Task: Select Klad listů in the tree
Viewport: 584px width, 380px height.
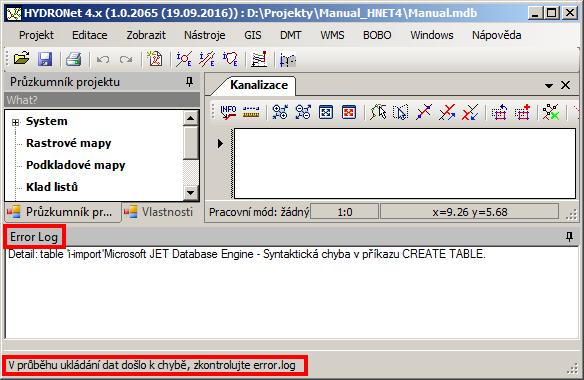Action: click(x=52, y=187)
